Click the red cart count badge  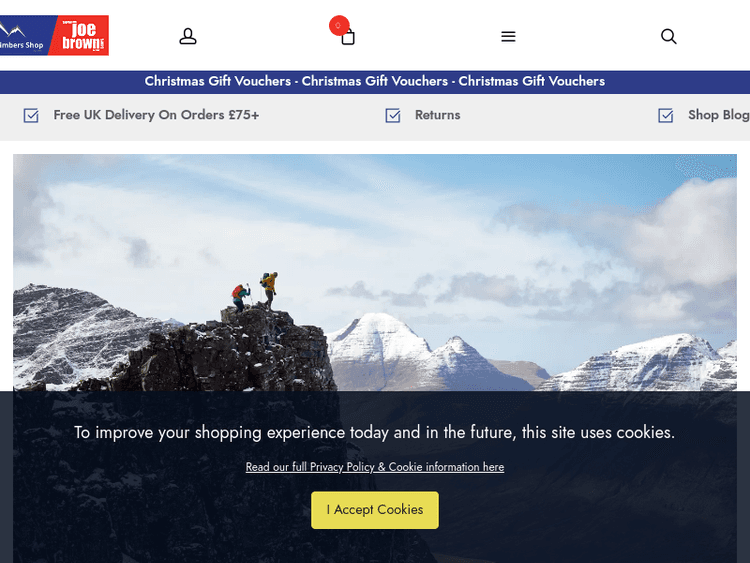[x=339, y=25]
